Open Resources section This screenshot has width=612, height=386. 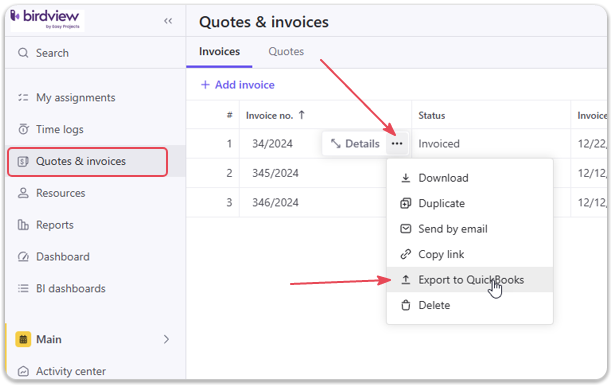[60, 193]
